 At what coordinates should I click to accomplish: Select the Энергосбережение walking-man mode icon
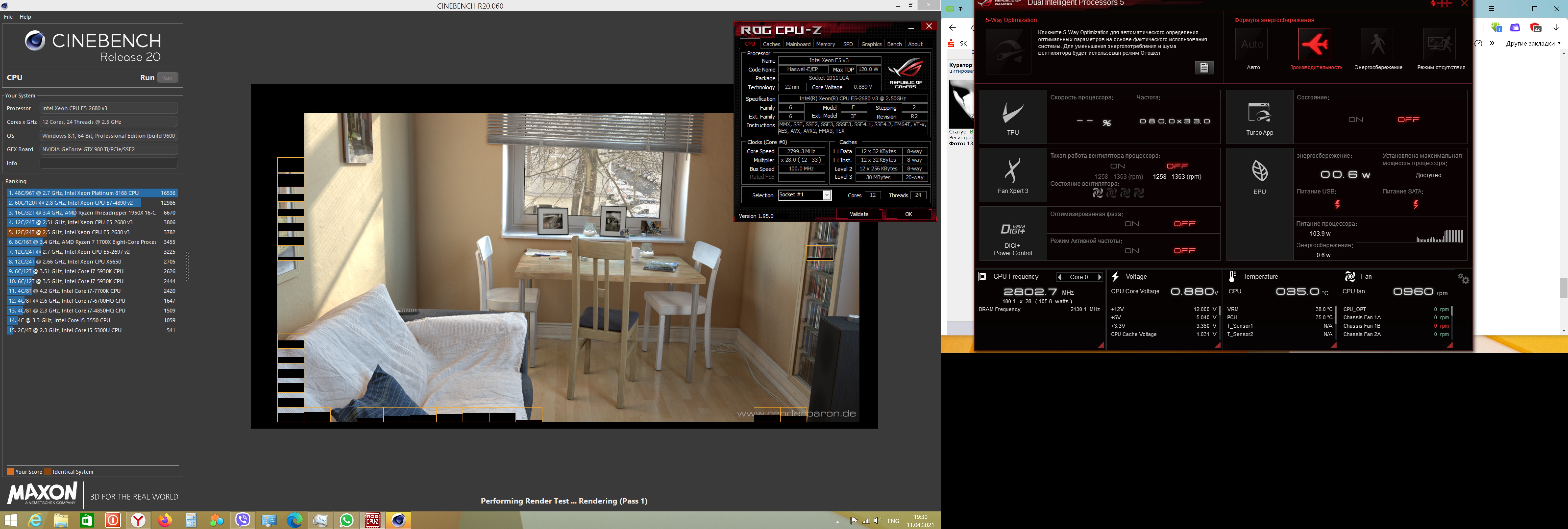pyautogui.click(x=1377, y=44)
